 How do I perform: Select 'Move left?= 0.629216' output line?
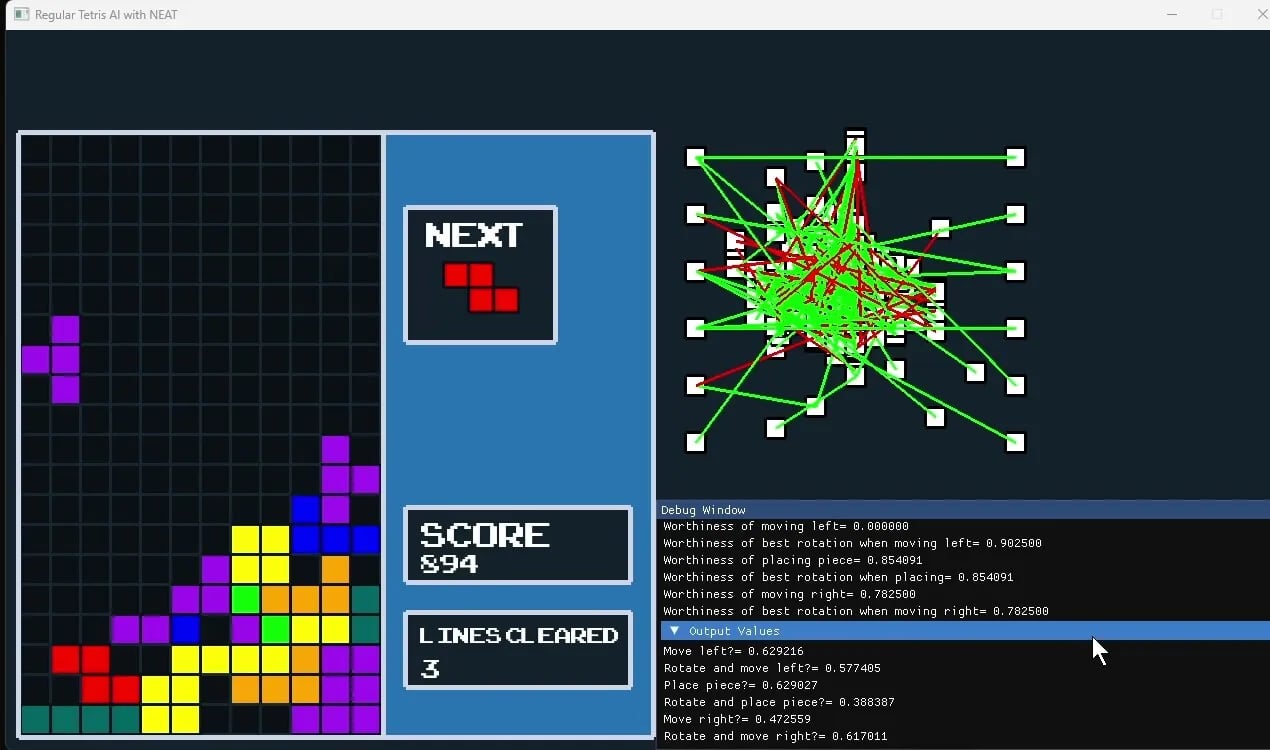733,651
